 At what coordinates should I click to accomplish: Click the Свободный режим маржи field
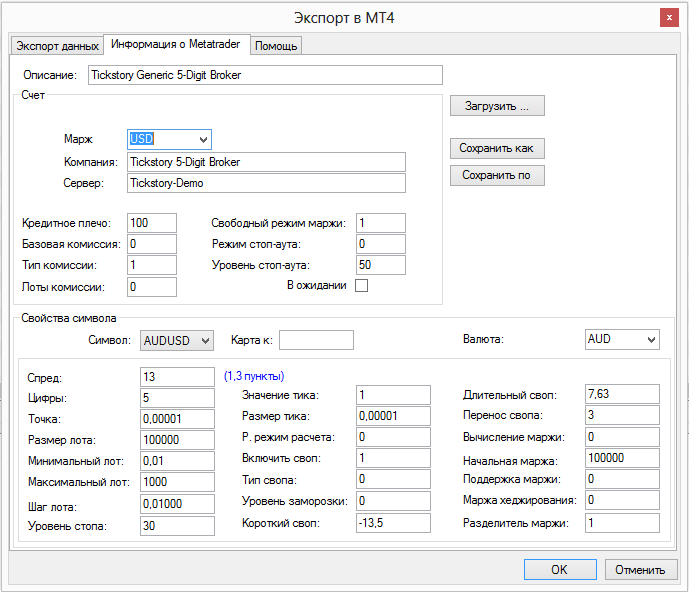tap(381, 223)
